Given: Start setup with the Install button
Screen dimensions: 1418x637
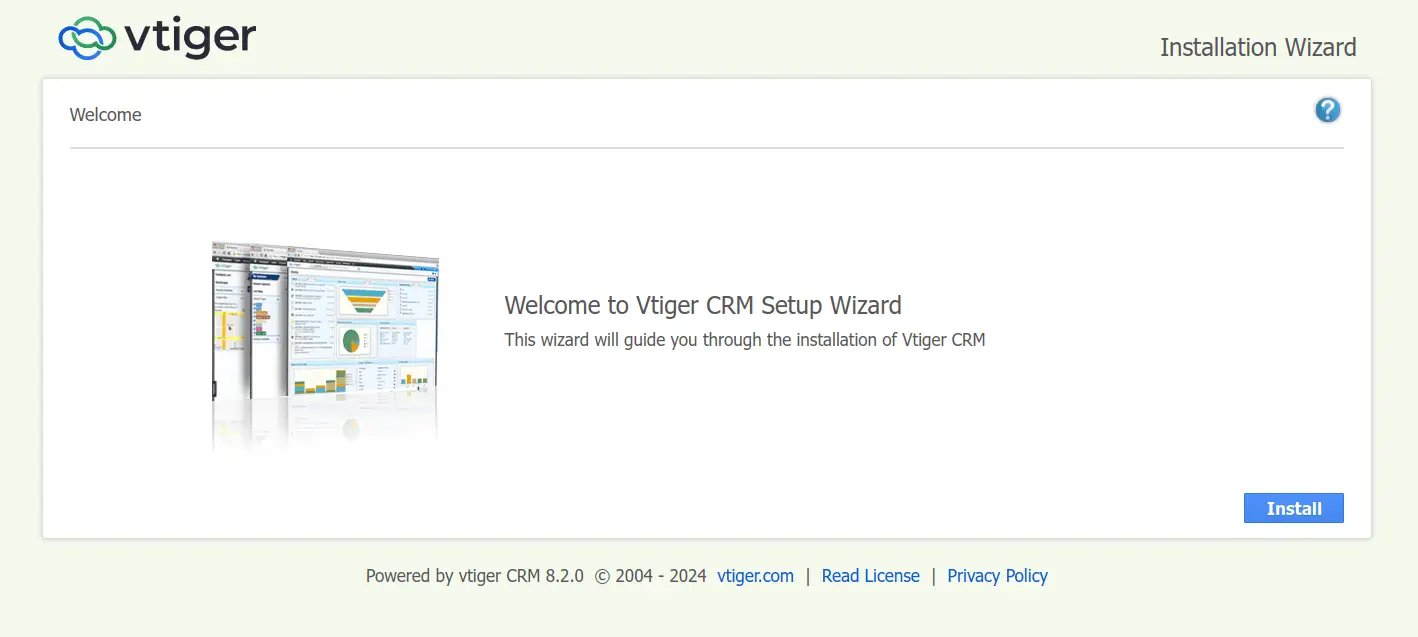Looking at the screenshot, I should click(x=1293, y=508).
